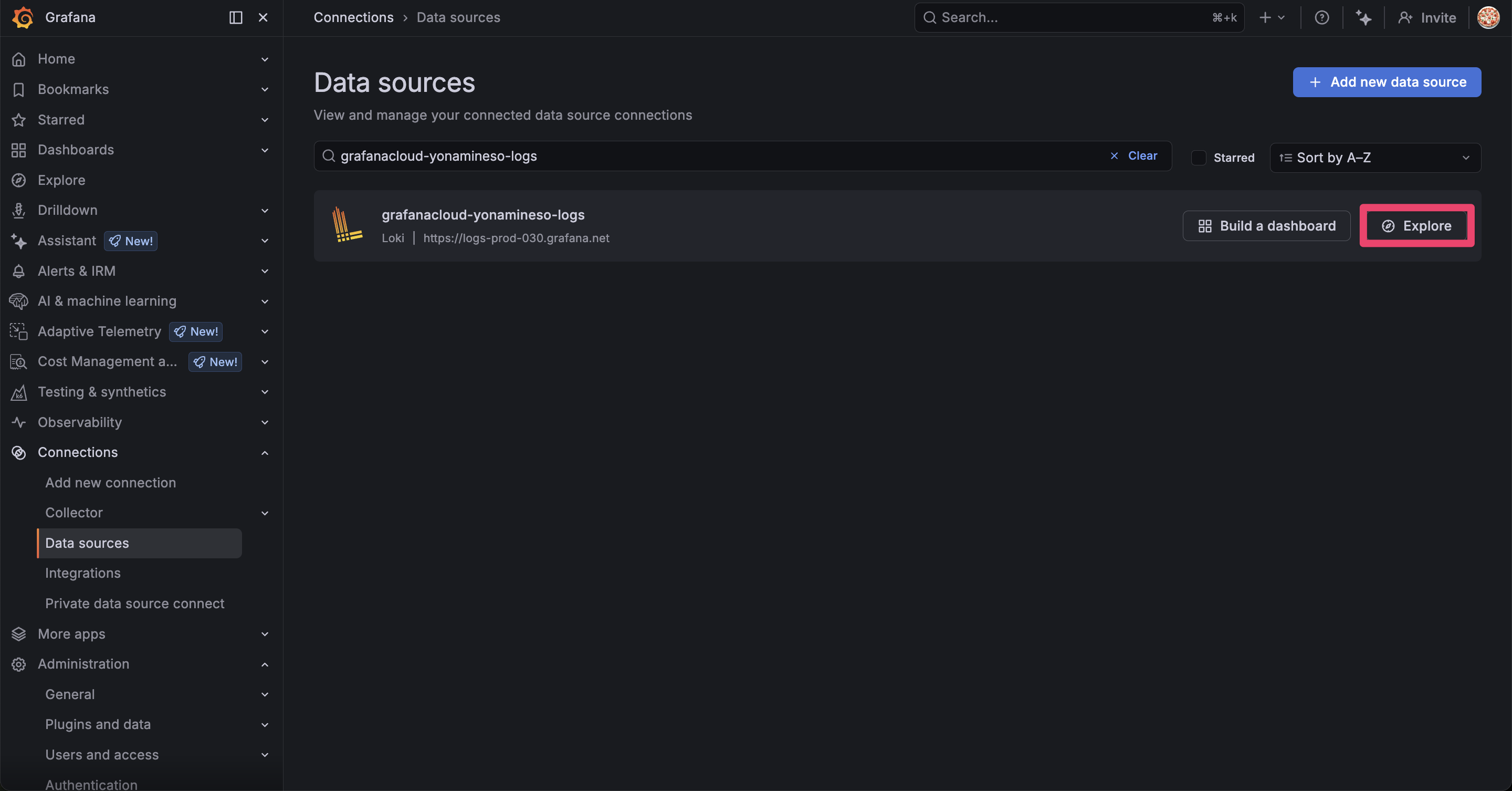The image size is (1512, 791).
Task: Click the Grafana logo icon
Action: (23, 18)
